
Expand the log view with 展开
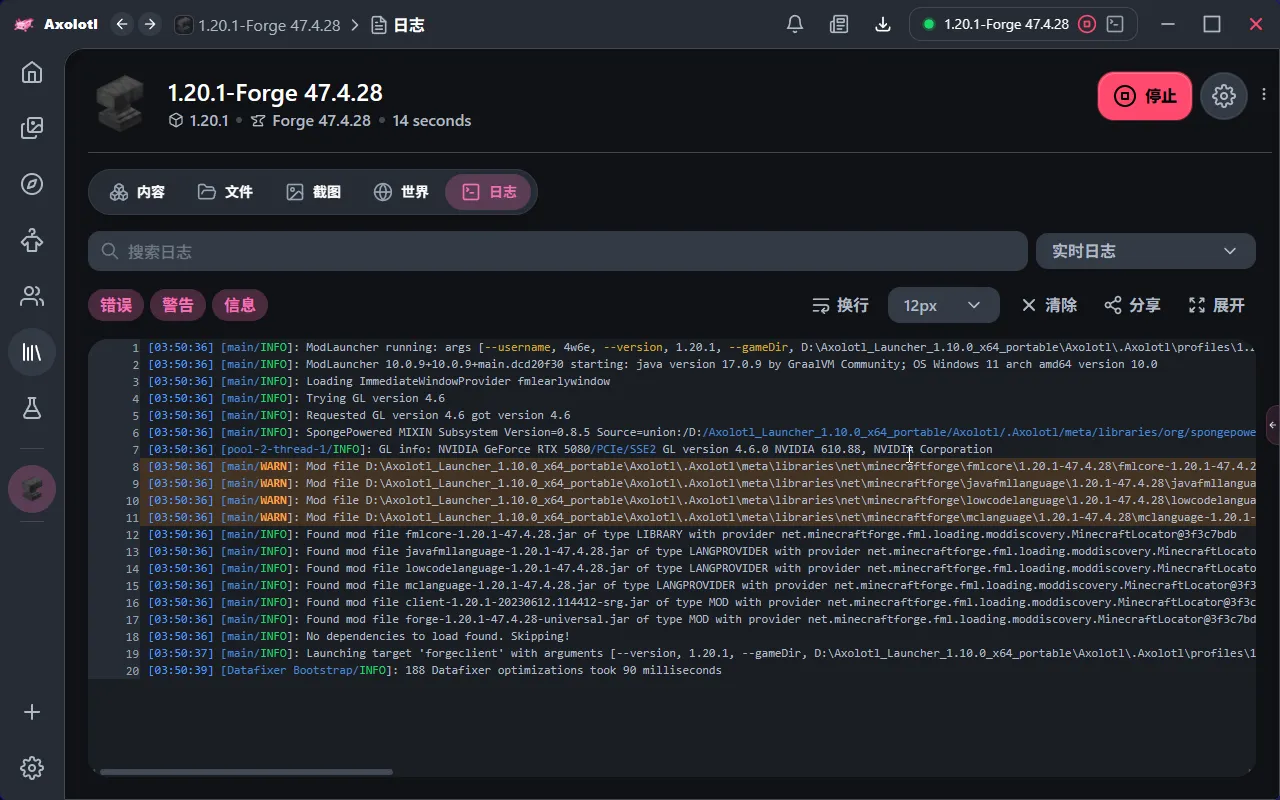point(1216,305)
